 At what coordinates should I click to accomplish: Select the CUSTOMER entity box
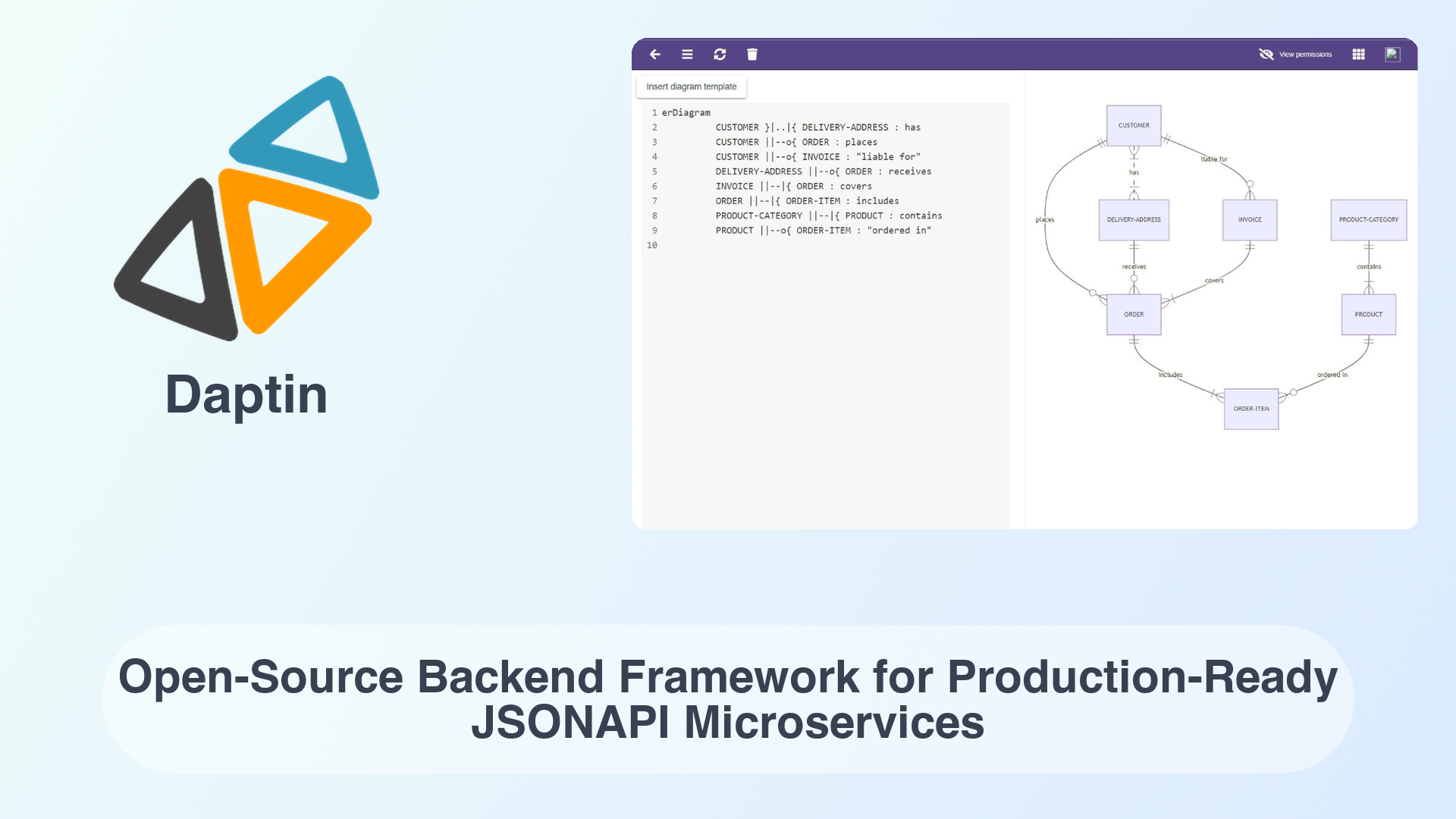click(x=1134, y=125)
